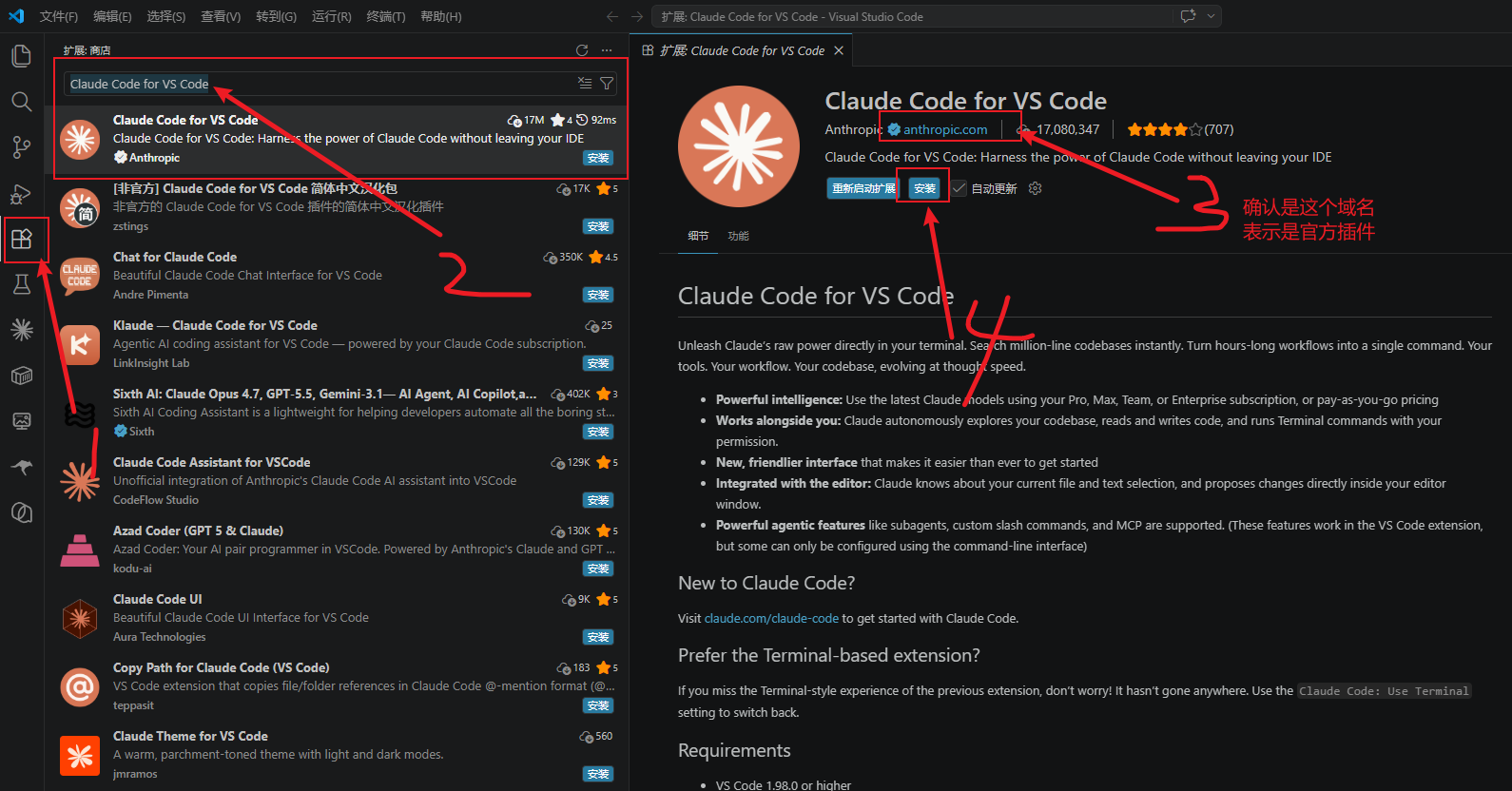Click the star rating (707) on details page
Screen dimensions: 1512x791
point(1180,129)
